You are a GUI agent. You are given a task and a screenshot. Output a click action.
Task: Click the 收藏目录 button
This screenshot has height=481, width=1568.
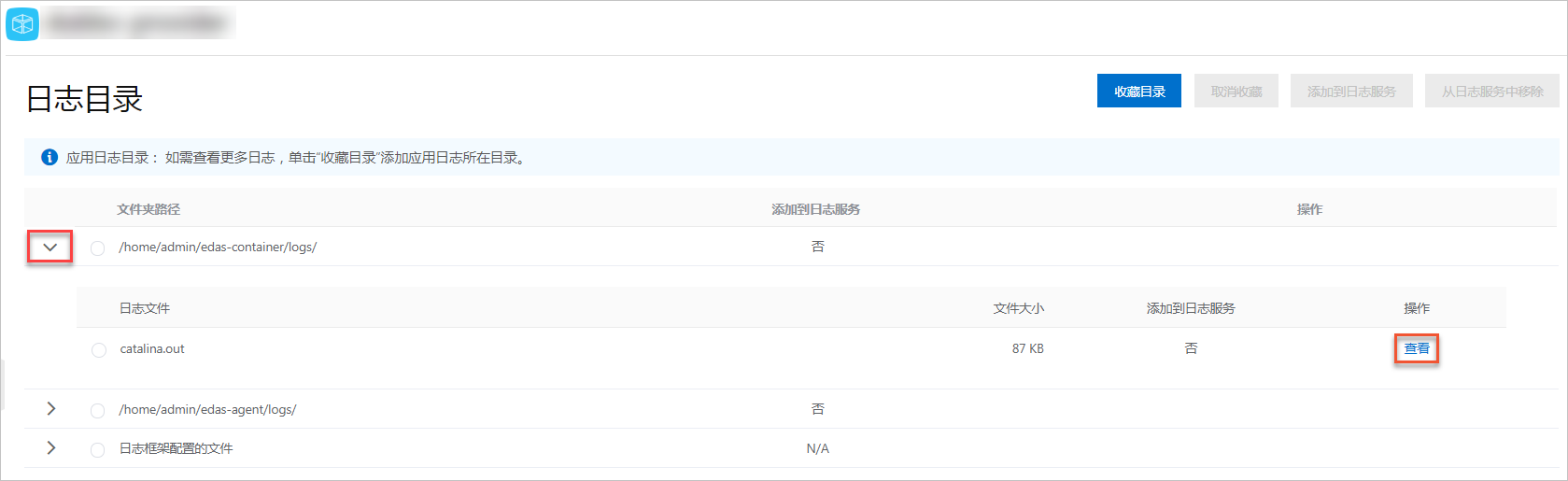[1139, 91]
